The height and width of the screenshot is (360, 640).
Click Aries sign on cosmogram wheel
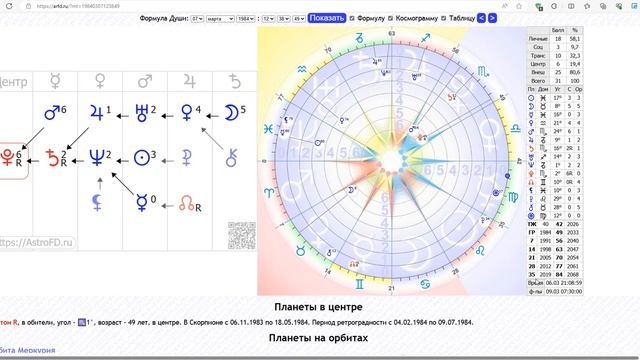pos(269,193)
